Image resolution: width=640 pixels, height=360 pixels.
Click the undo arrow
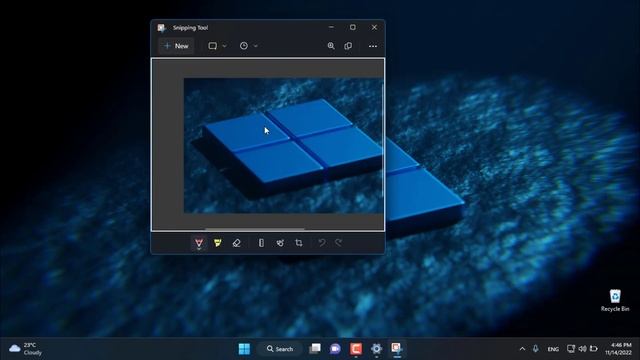pyautogui.click(x=322, y=243)
